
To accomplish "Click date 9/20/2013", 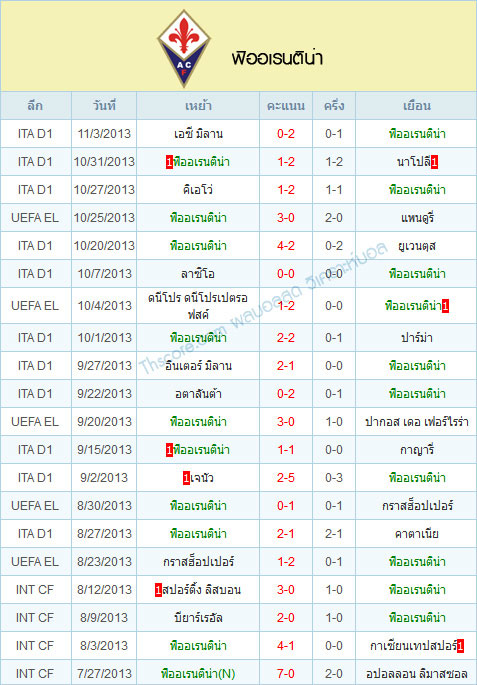I will pos(104,422).
